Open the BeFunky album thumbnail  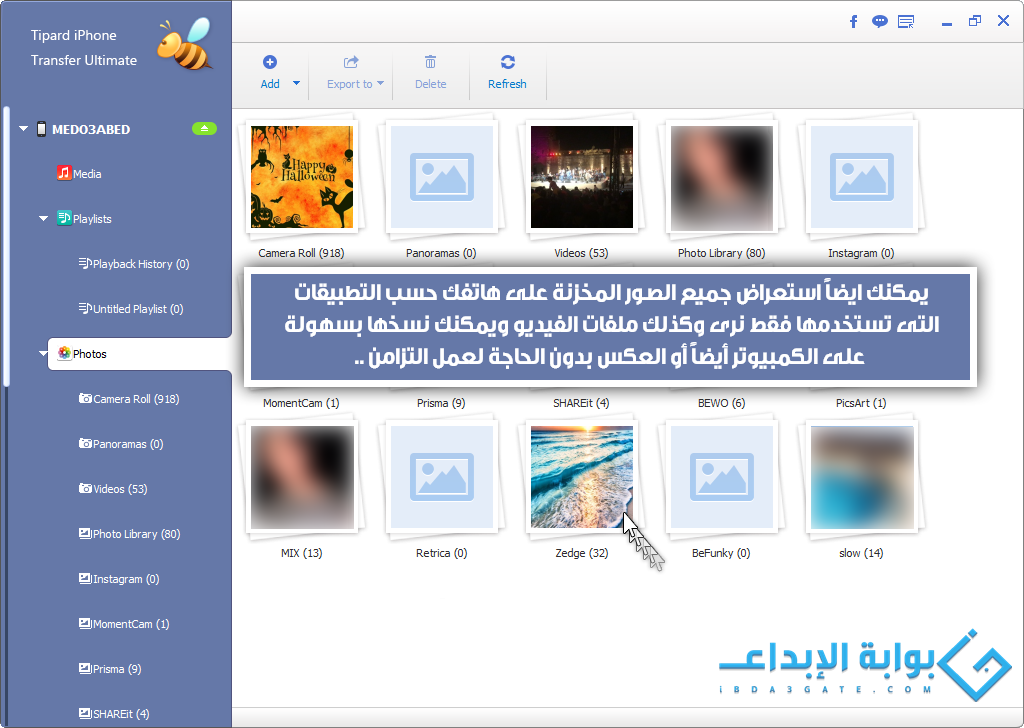click(722, 477)
